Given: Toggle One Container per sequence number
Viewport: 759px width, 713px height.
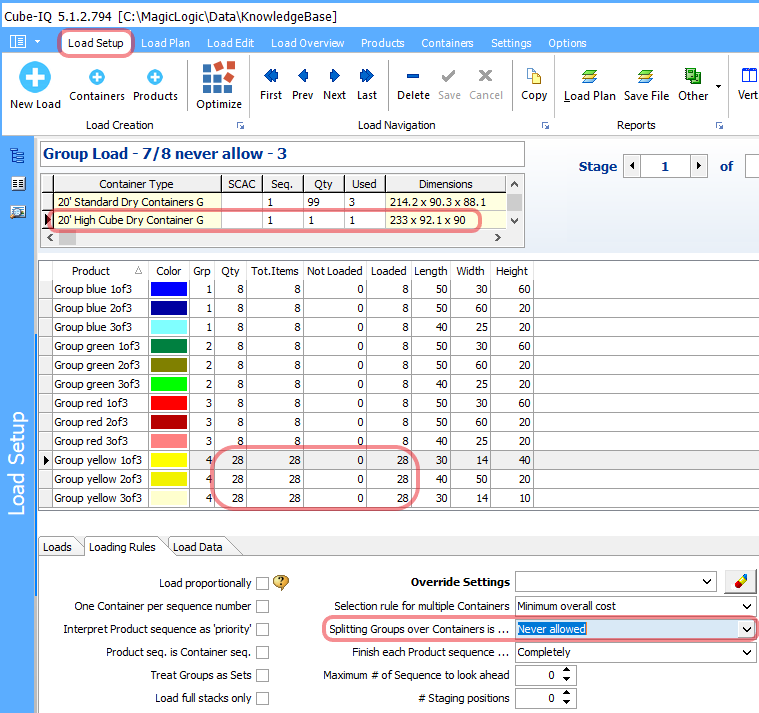Looking at the screenshot, I should click(x=262, y=606).
